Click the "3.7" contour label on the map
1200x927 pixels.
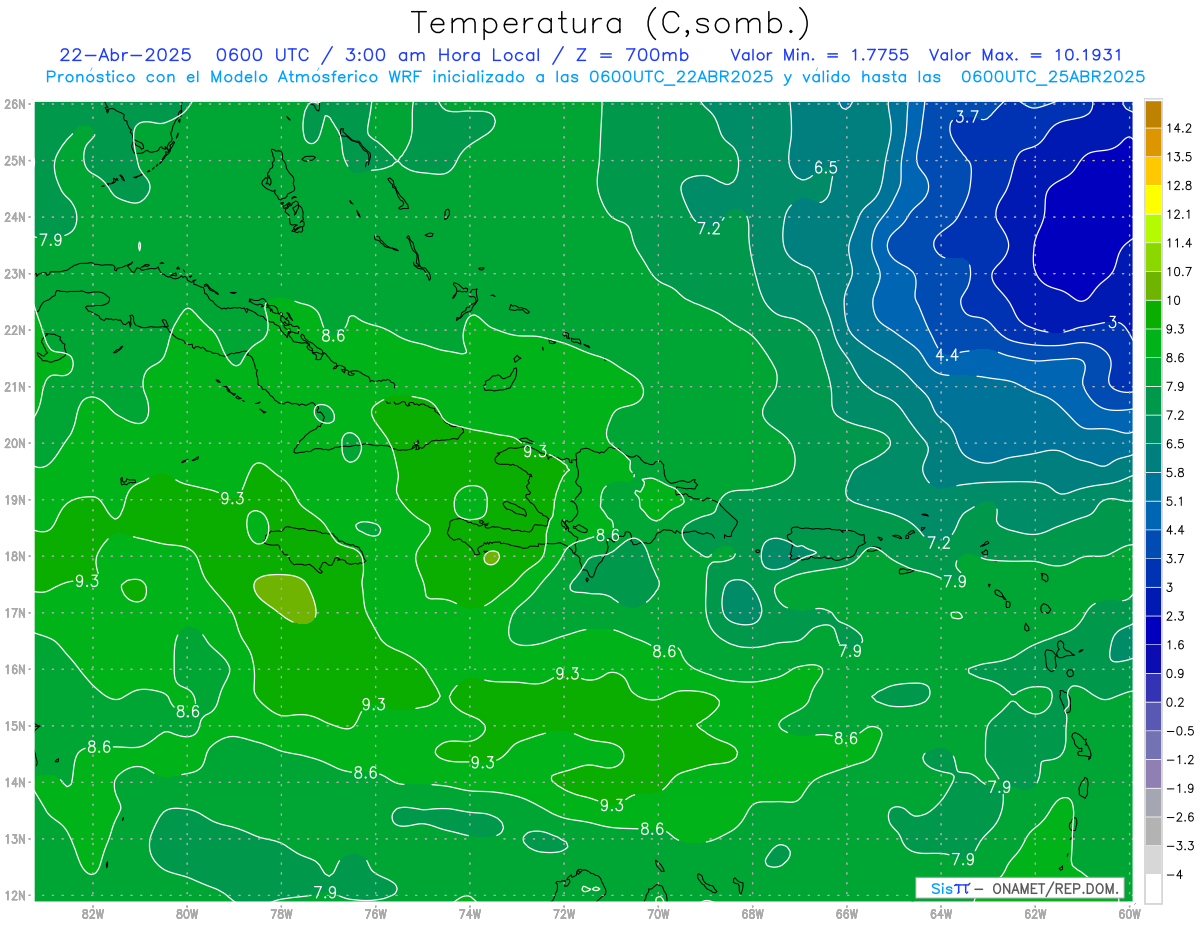[967, 117]
